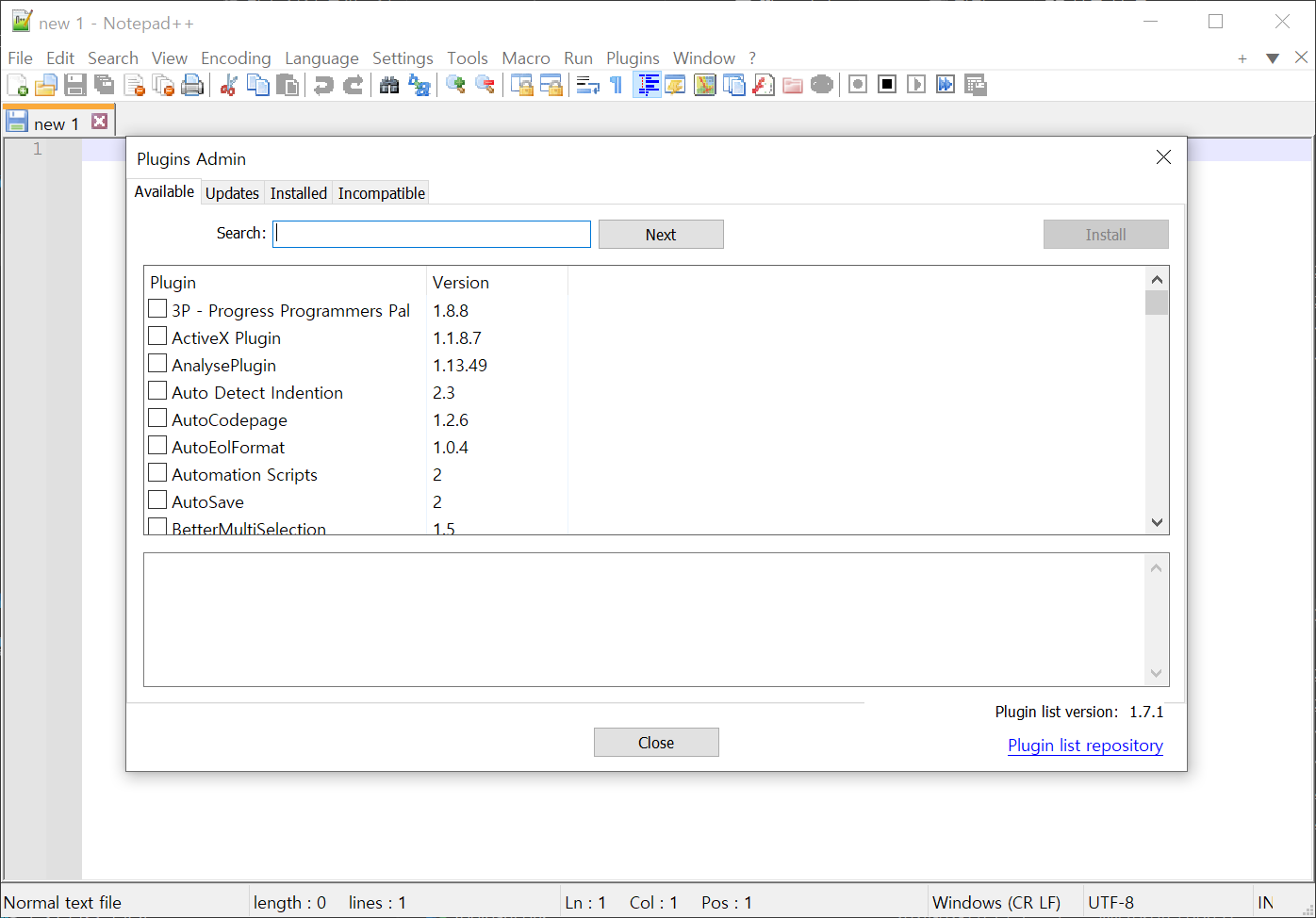Click the Install button

[x=1106, y=235]
